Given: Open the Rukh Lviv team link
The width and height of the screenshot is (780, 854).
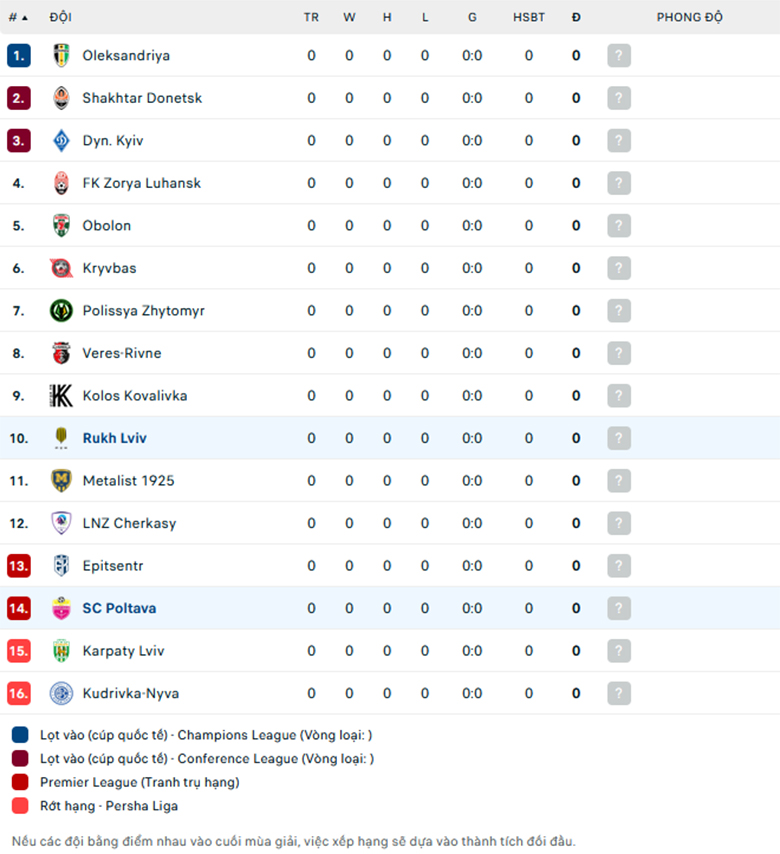Looking at the screenshot, I should pos(114,438).
